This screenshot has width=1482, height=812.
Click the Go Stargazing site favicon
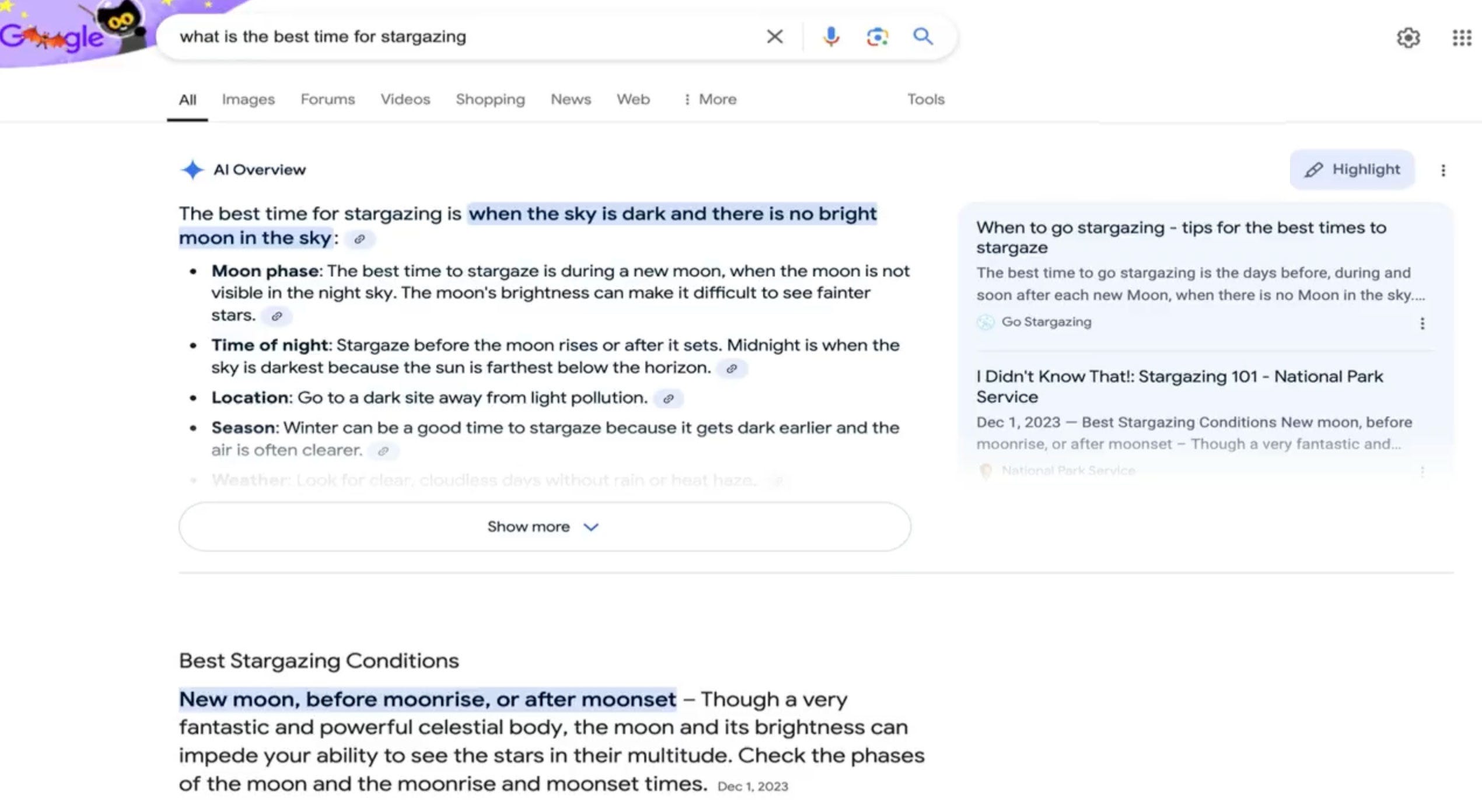coord(985,322)
